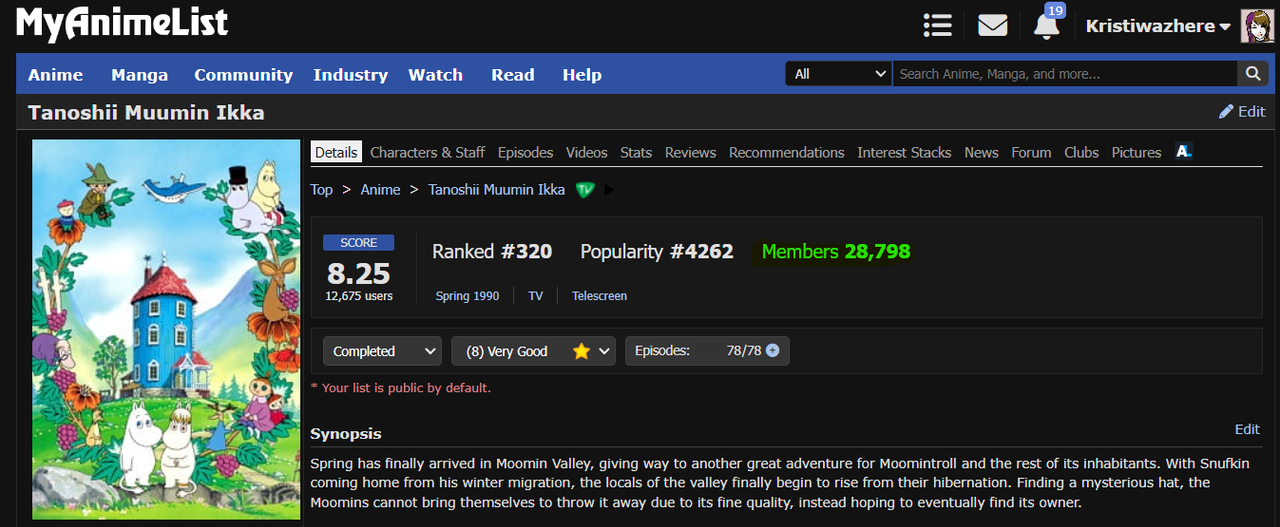This screenshot has width=1280, height=527.
Task: Open the Anime menu
Action: coord(55,75)
